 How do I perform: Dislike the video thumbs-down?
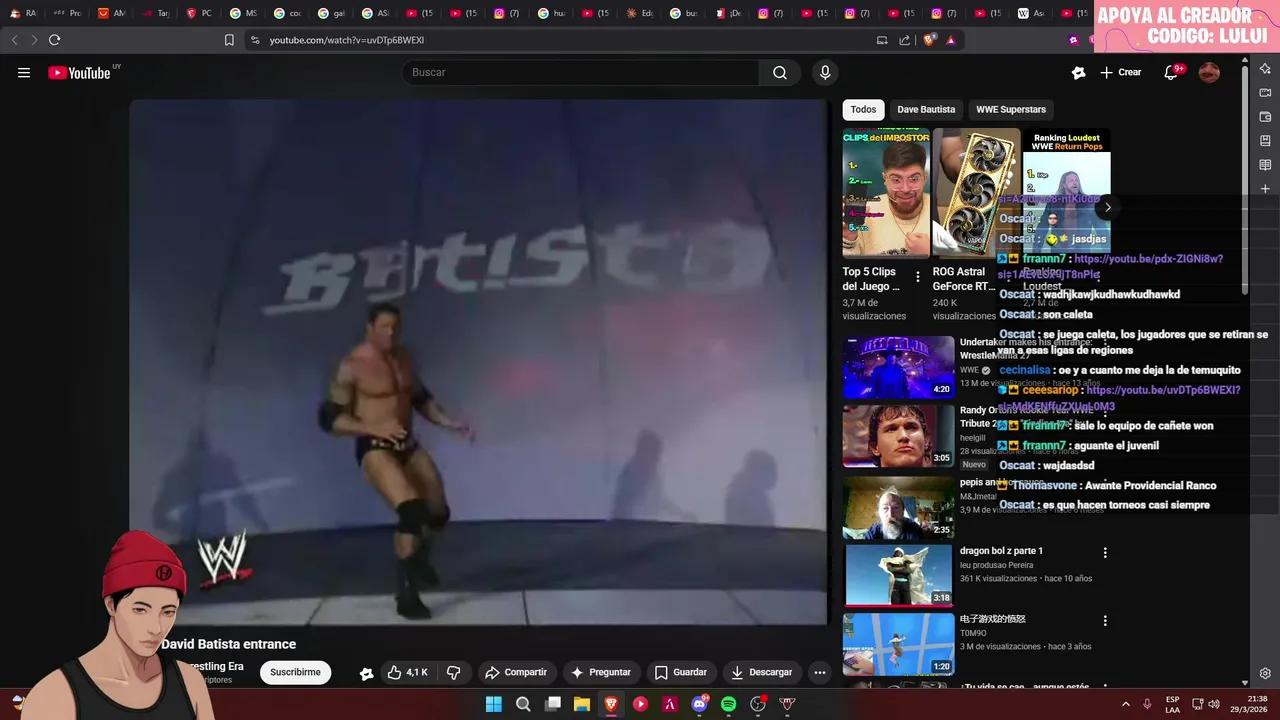tap(453, 672)
